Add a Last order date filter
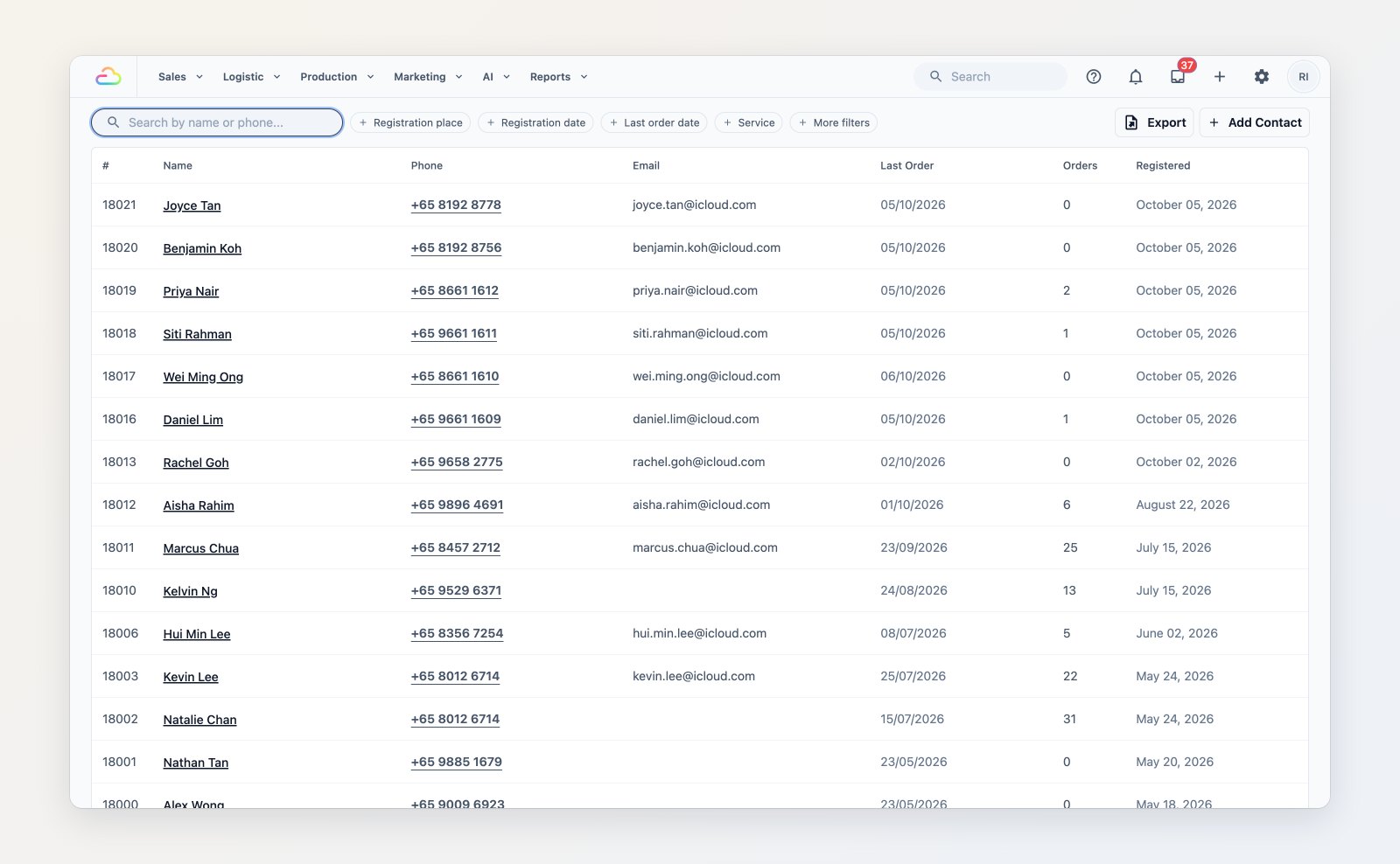This screenshot has width=1400, height=864. click(x=654, y=123)
